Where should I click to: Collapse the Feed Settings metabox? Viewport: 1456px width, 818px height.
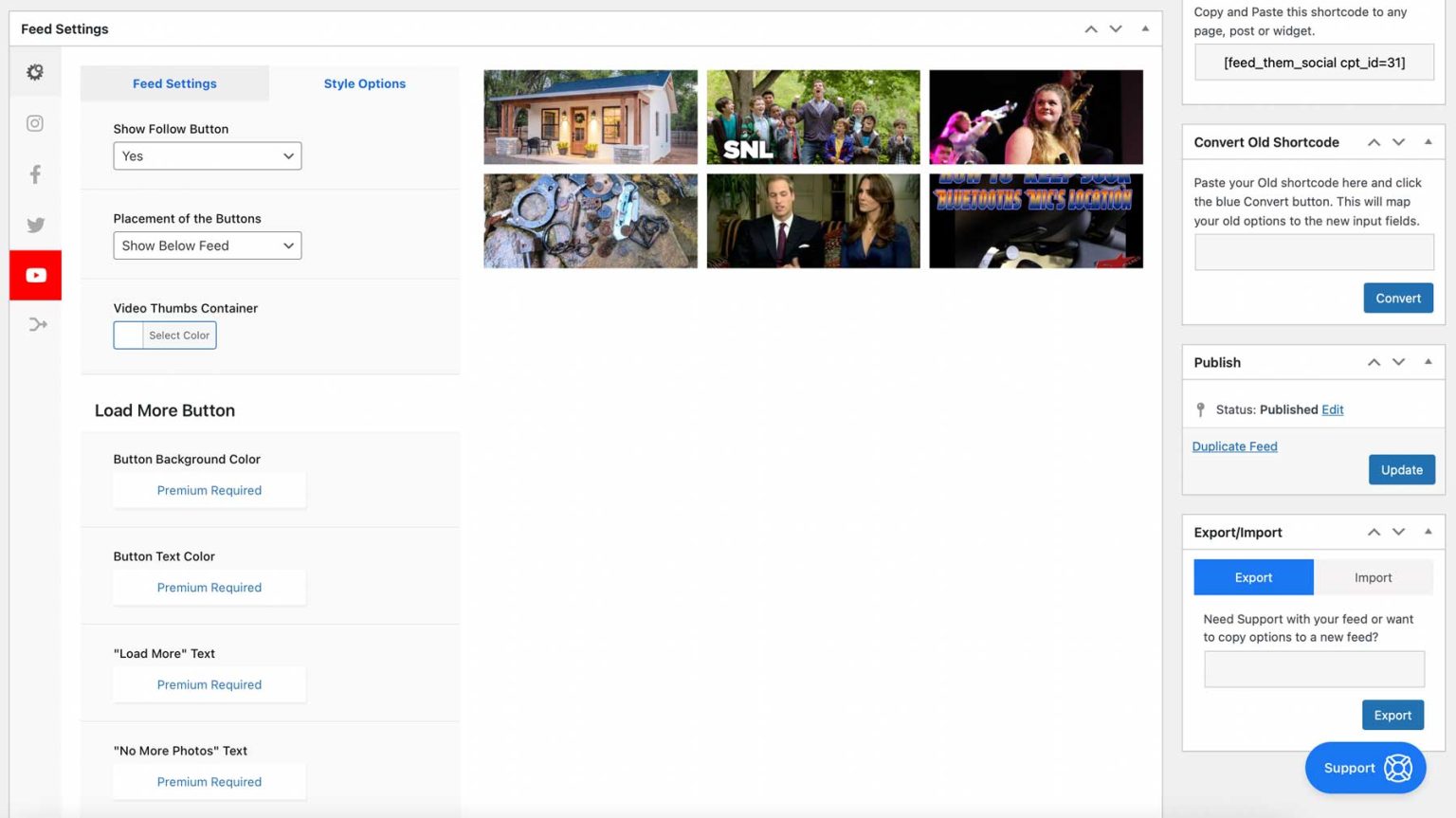[x=1145, y=28]
